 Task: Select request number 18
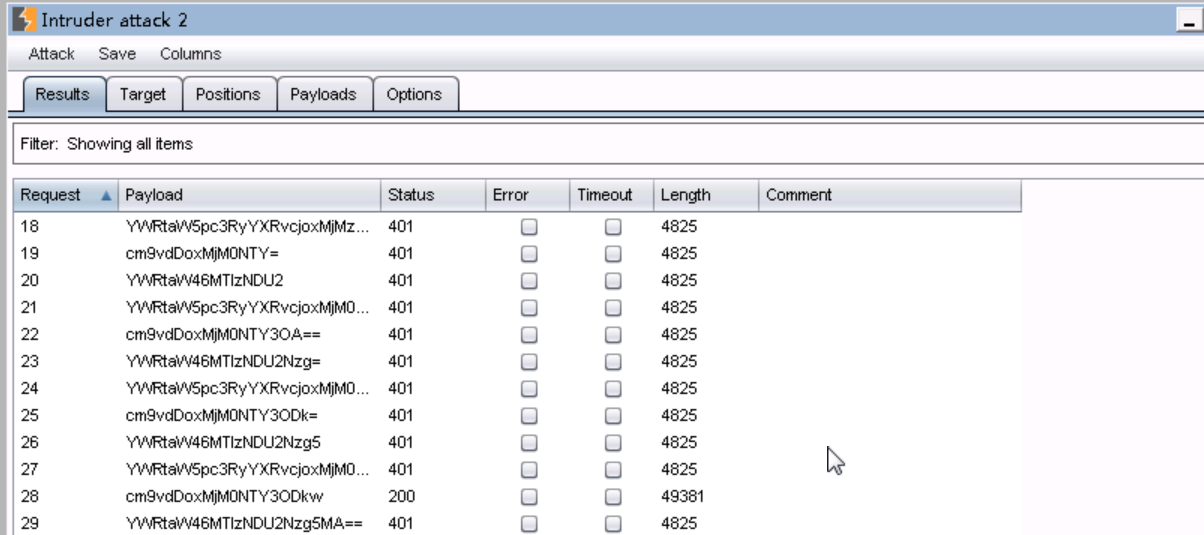tap(28, 227)
